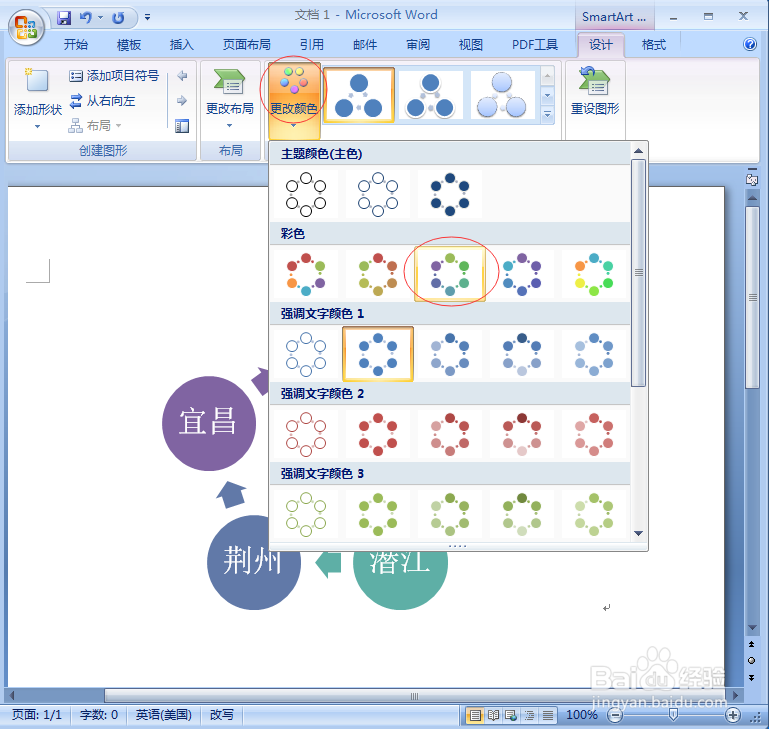769x729 pixels.
Task: Choose the third light-blue SmartArt style thumbnail
Action: click(502, 95)
